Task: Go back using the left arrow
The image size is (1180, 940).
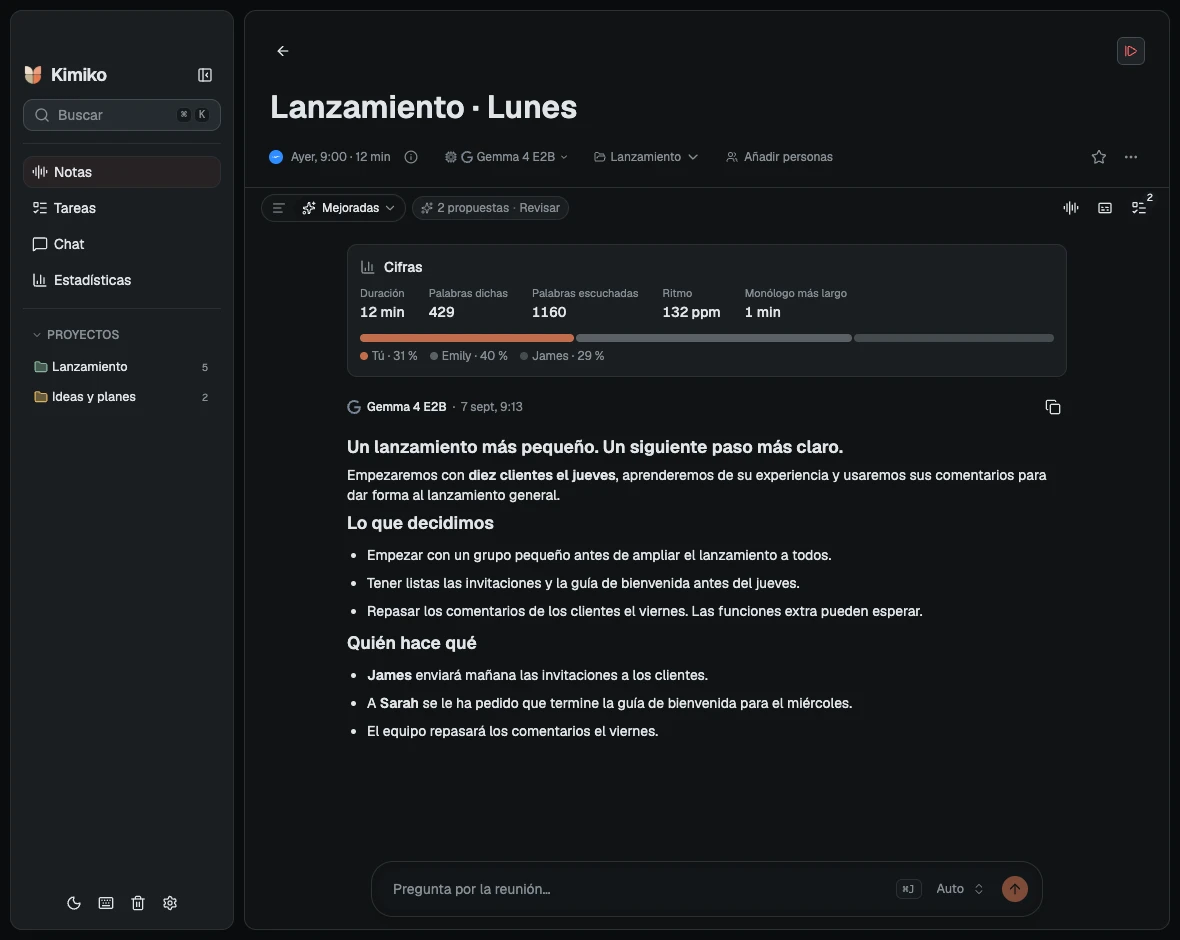Action: click(x=283, y=51)
